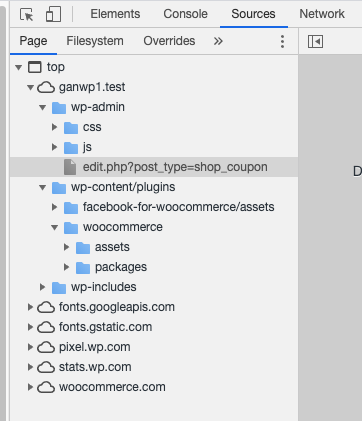Viewport: 362px width, 421px height.
Task: Expand facebook-for-woocommerce/assets folder arrow
Action: click(55, 207)
